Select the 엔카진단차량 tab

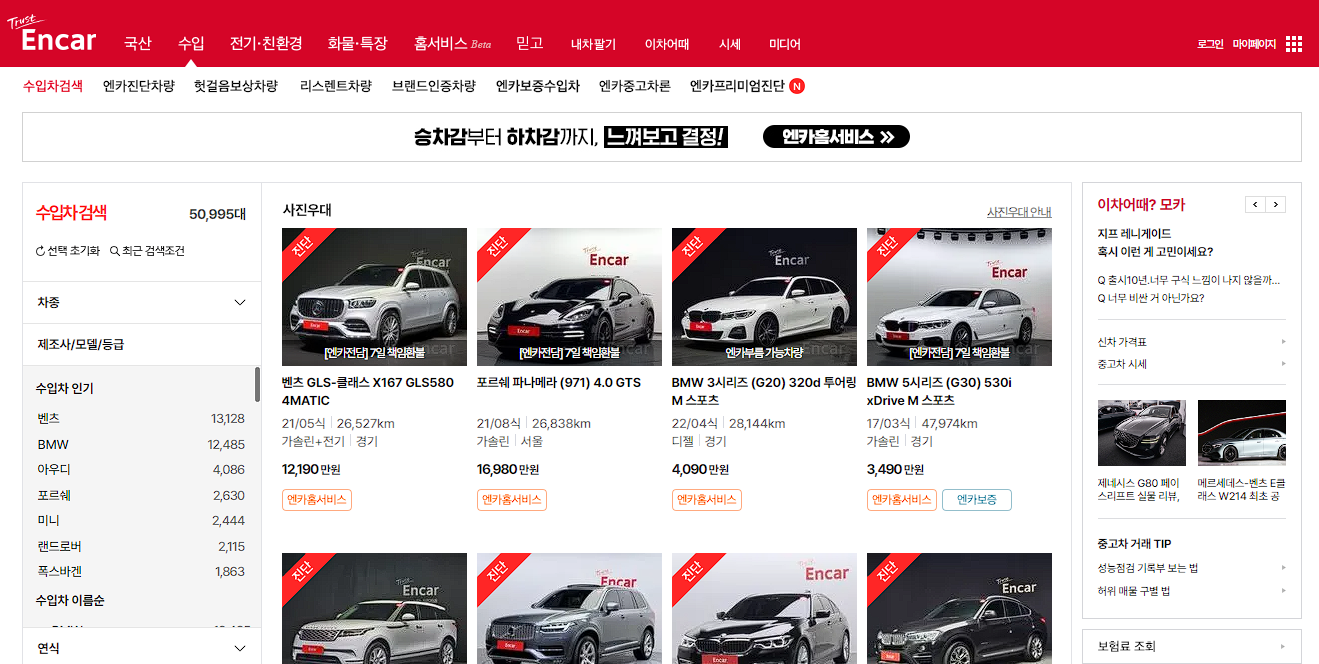pyautogui.click(x=139, y=86)
